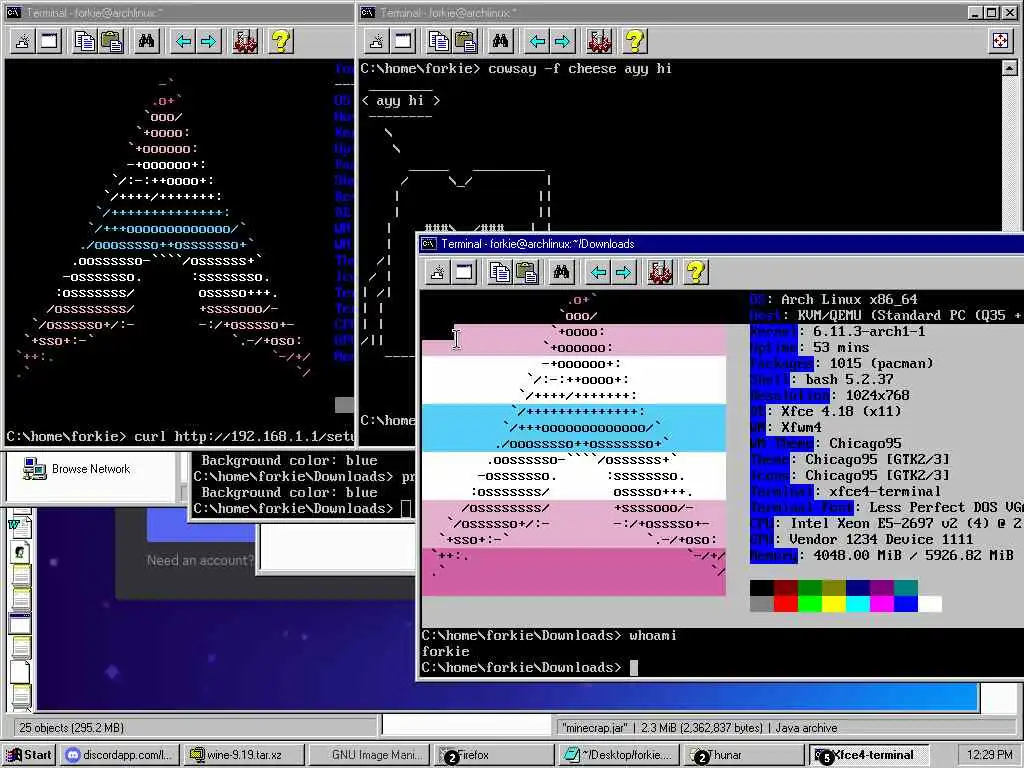Click the 'forkie' output line in Downloads terminal
The height and width of the screenshot is (768, 1024).
[x=445, y=651]
